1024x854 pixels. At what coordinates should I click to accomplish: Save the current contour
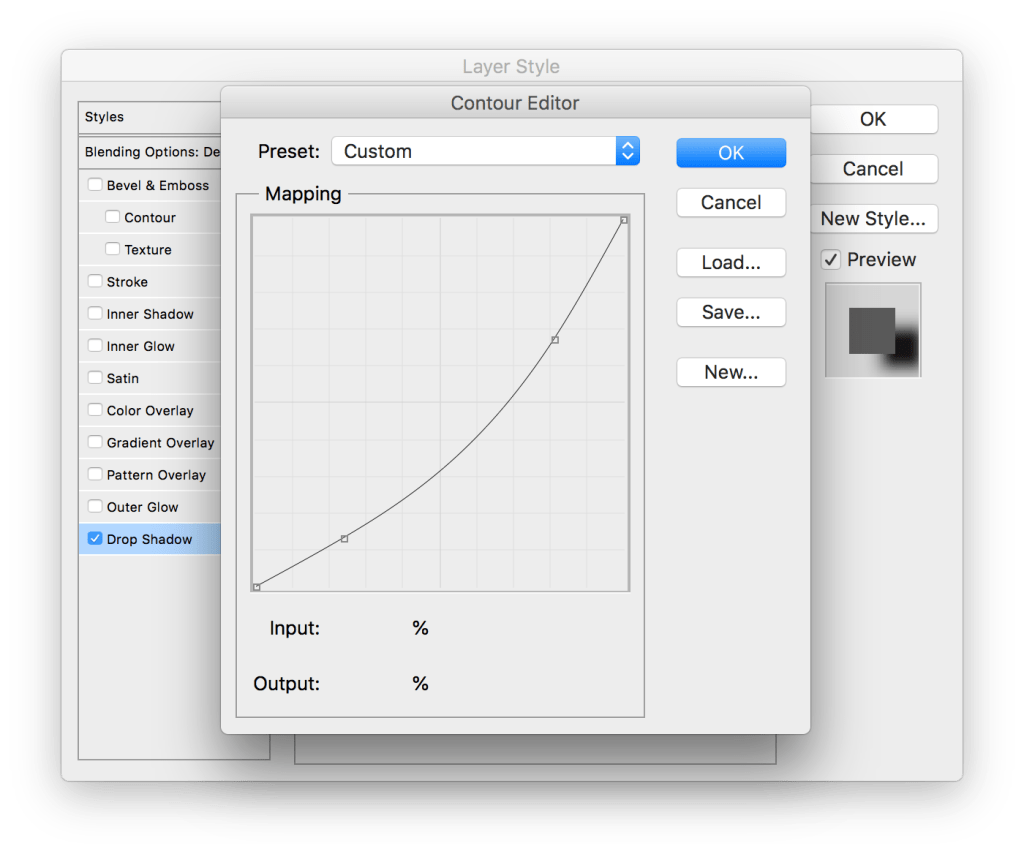click(731, 312)
